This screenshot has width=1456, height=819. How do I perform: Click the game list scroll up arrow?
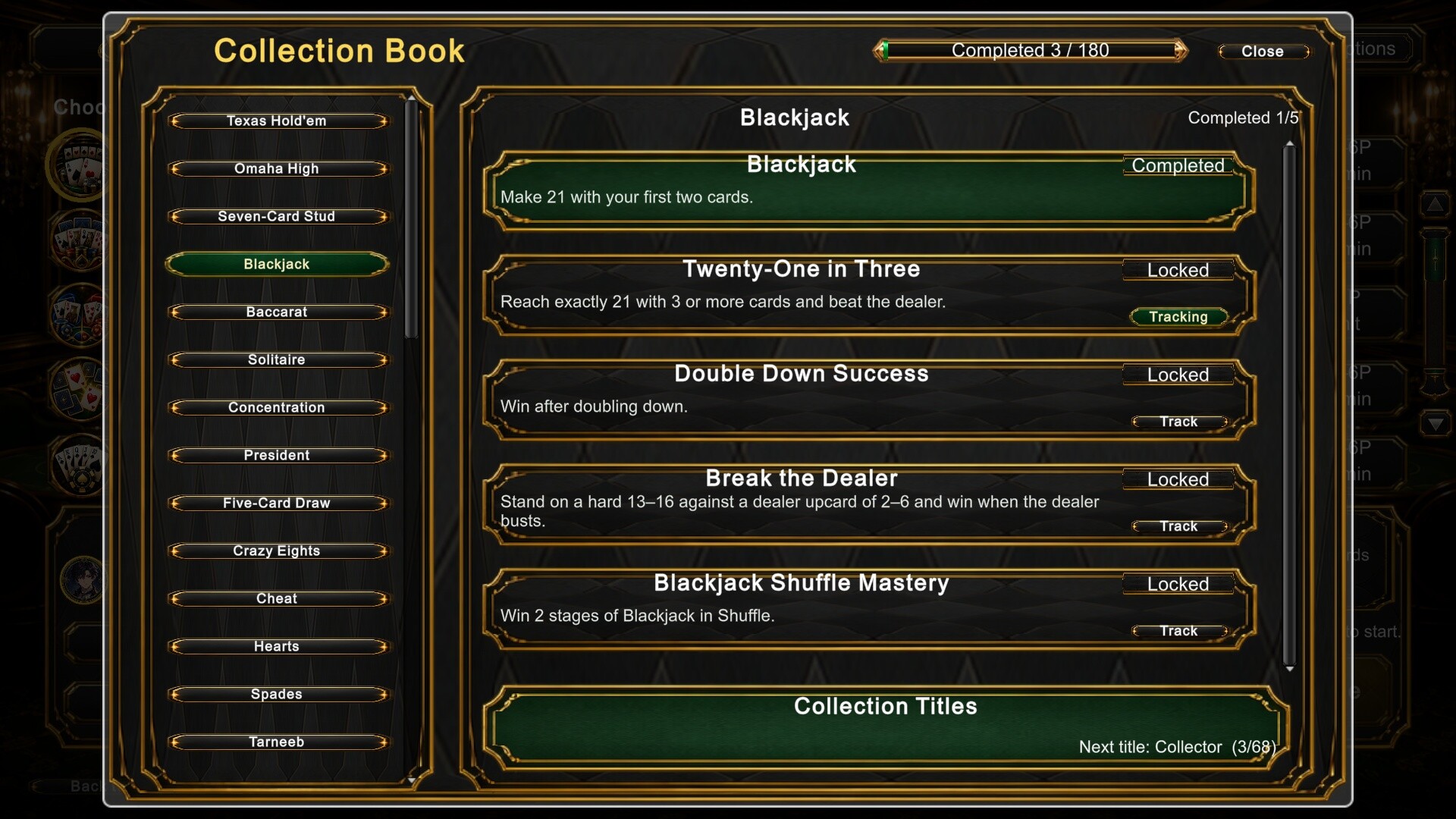[x=412, y=98]
